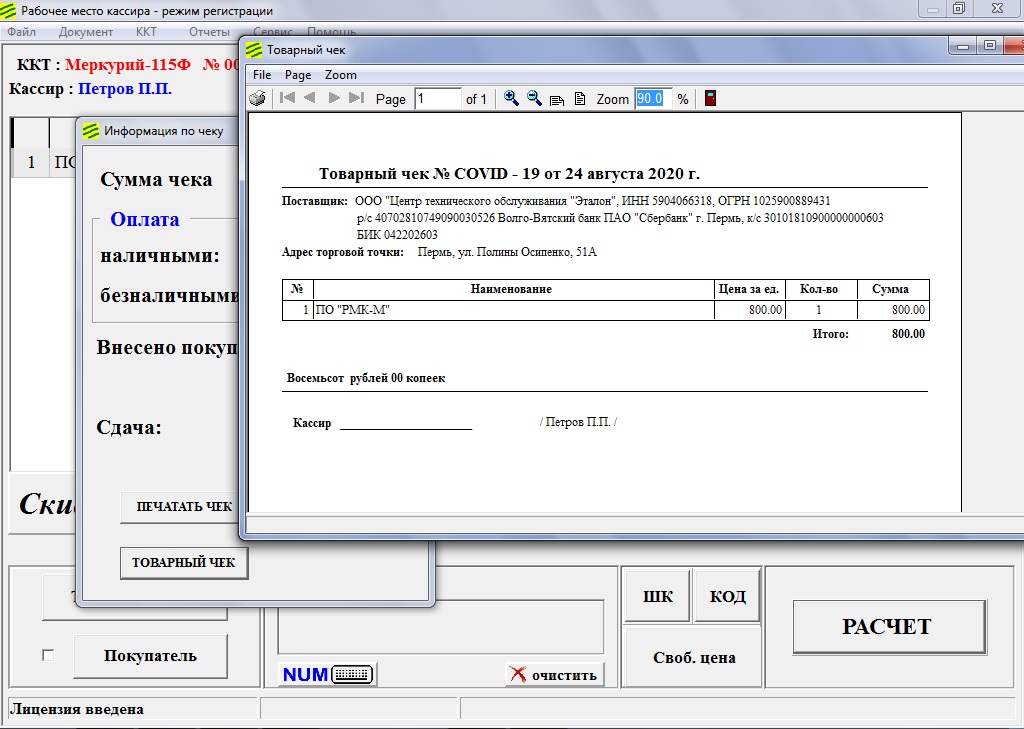
Task: Open the Page menu in preview window
Action: 298,75
